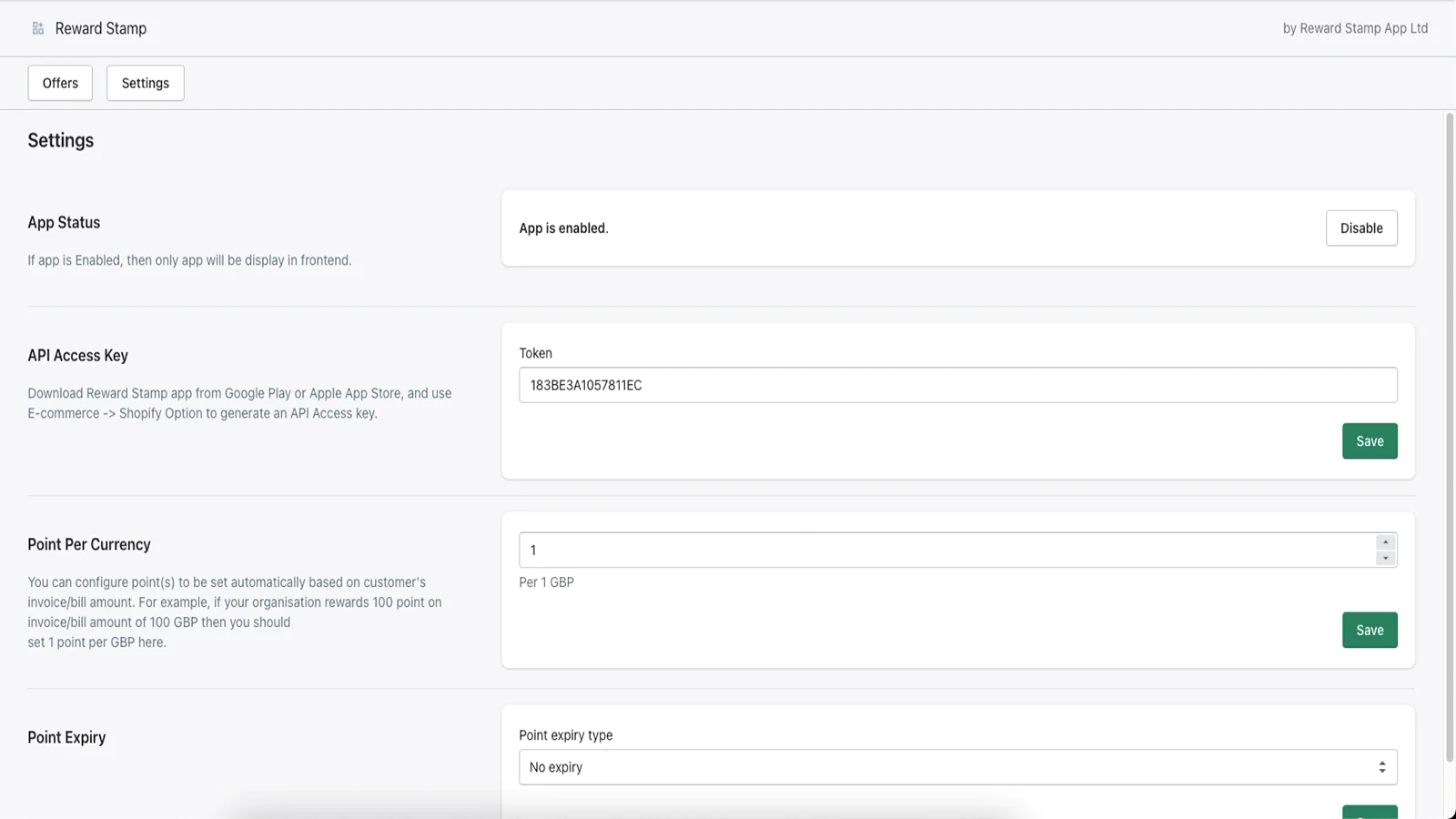The height and width of the screenshot is (819, 1456).
Task: Click the Reward Stamp title text
Action: [x=101, y=28]
